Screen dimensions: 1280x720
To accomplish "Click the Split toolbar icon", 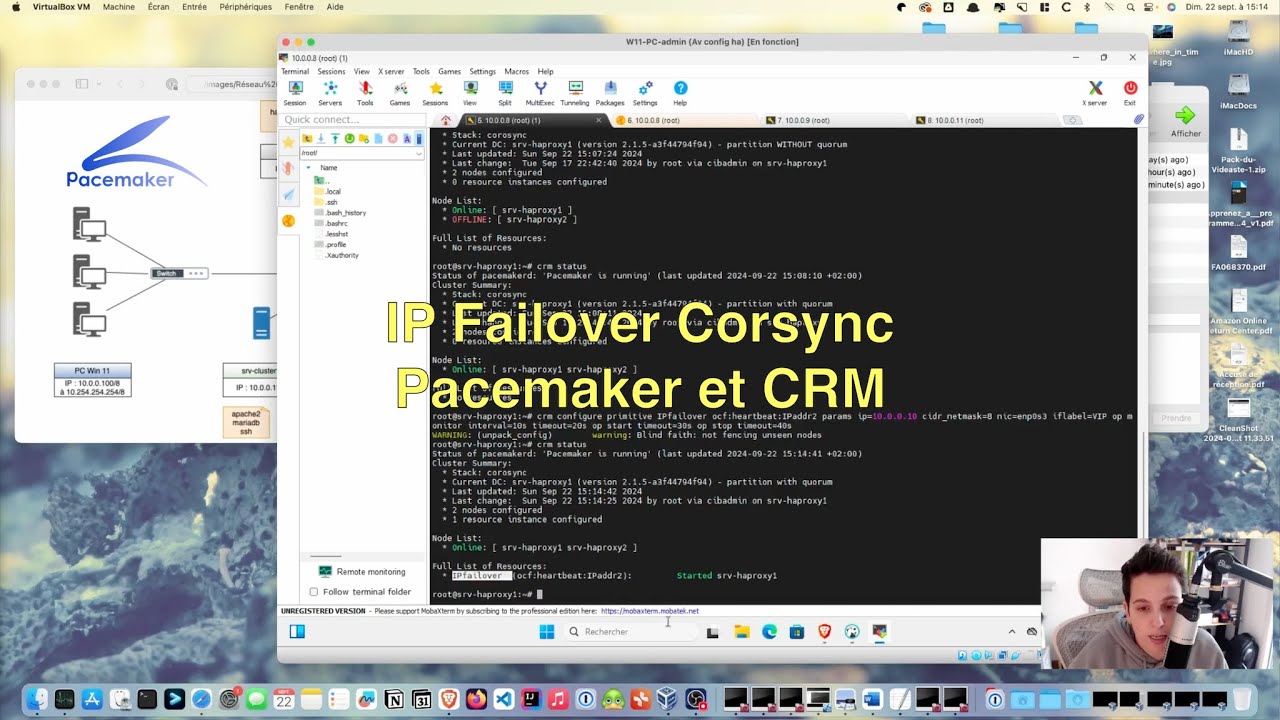I will coord(505,93).
